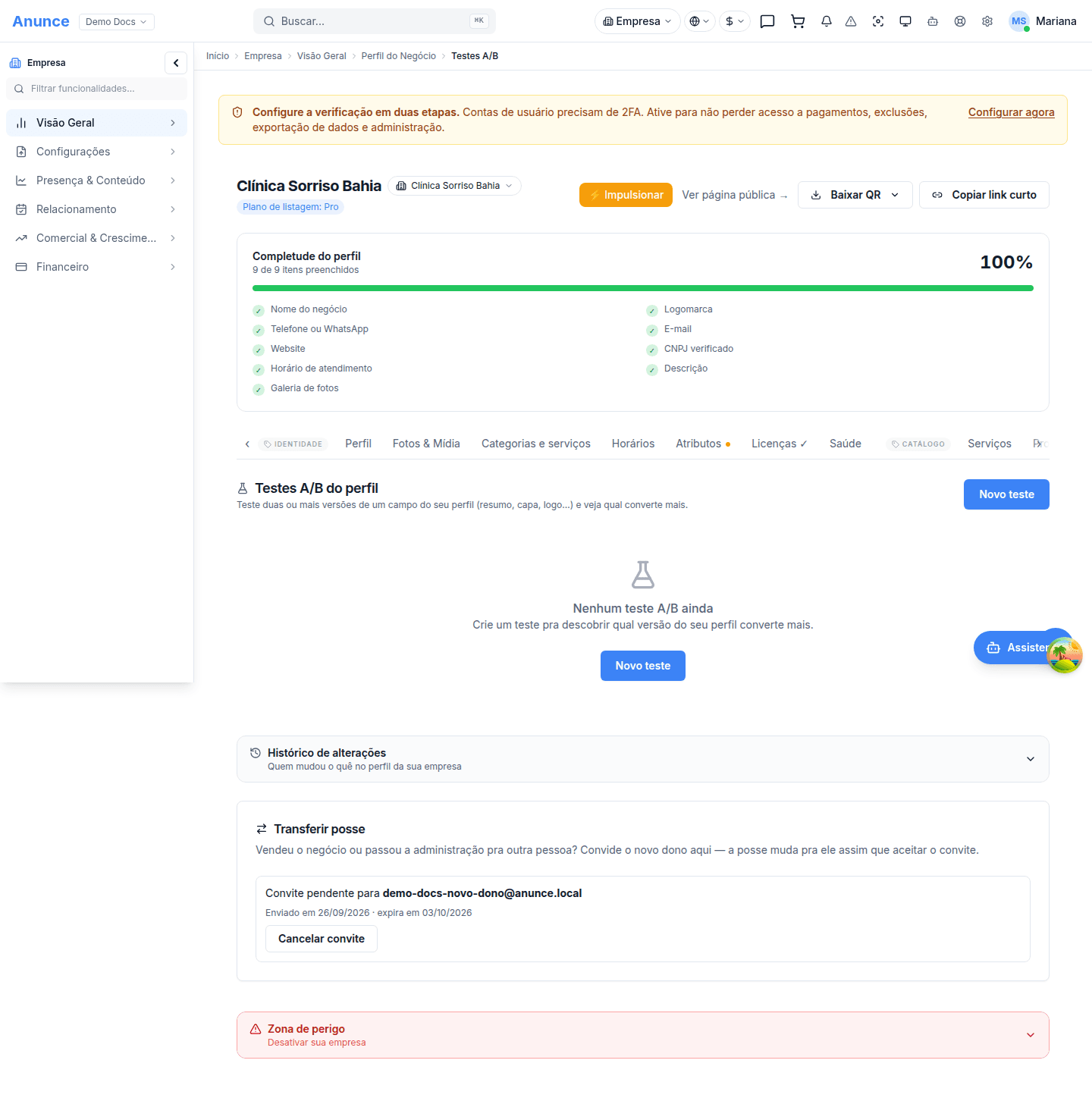Click the Transferir posse arrows icon
Image resolution: width=1092 pixels, height=1101 pixels.
tap(262, 829)
